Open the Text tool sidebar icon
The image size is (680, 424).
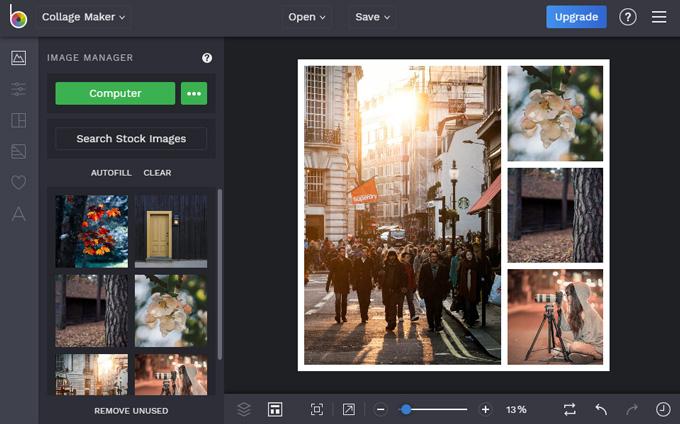click(x=18, y=213)
